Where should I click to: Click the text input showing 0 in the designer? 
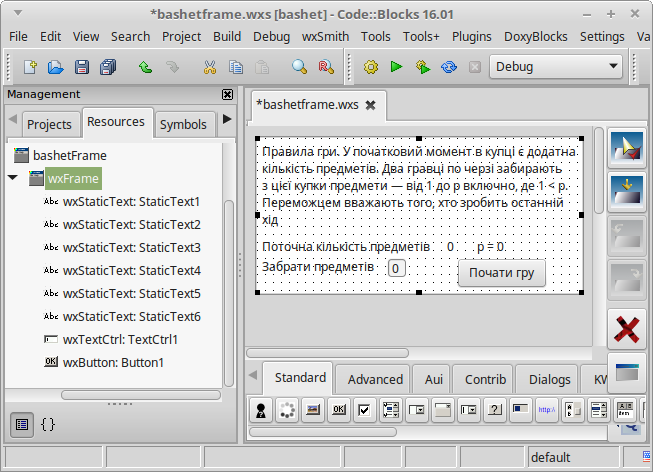(396, 268)
